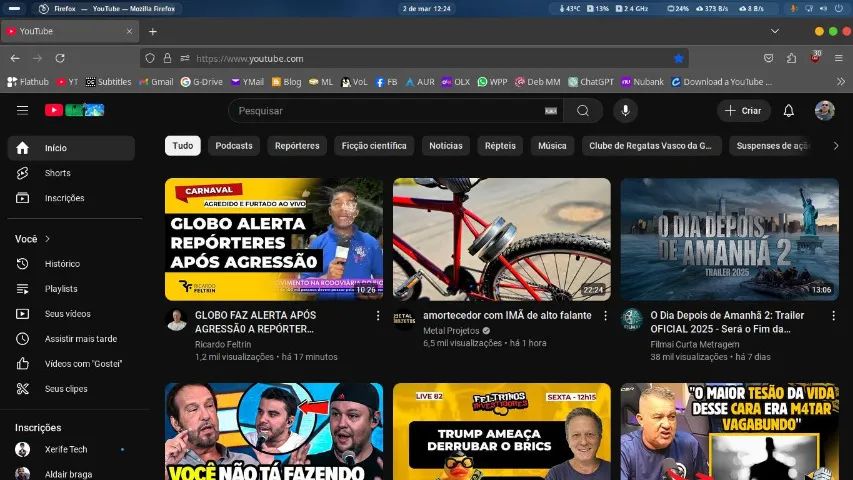
Task: Click the bookmark star in address bar
Action: click(678, 58)
